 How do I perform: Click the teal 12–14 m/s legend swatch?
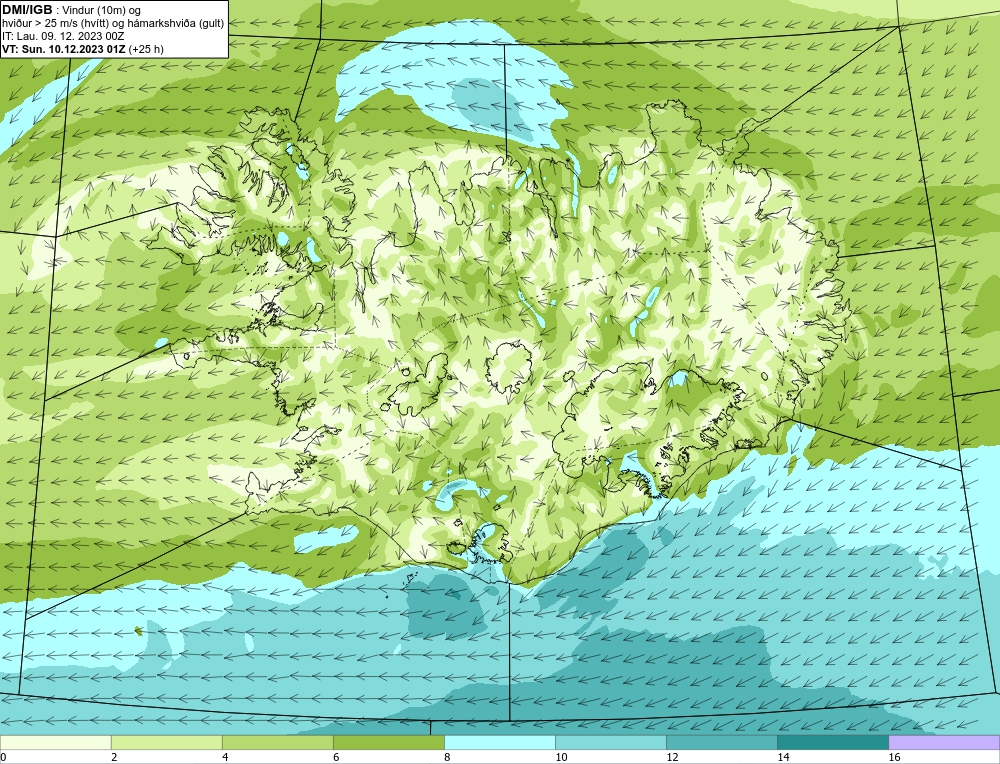coord(721,742)
